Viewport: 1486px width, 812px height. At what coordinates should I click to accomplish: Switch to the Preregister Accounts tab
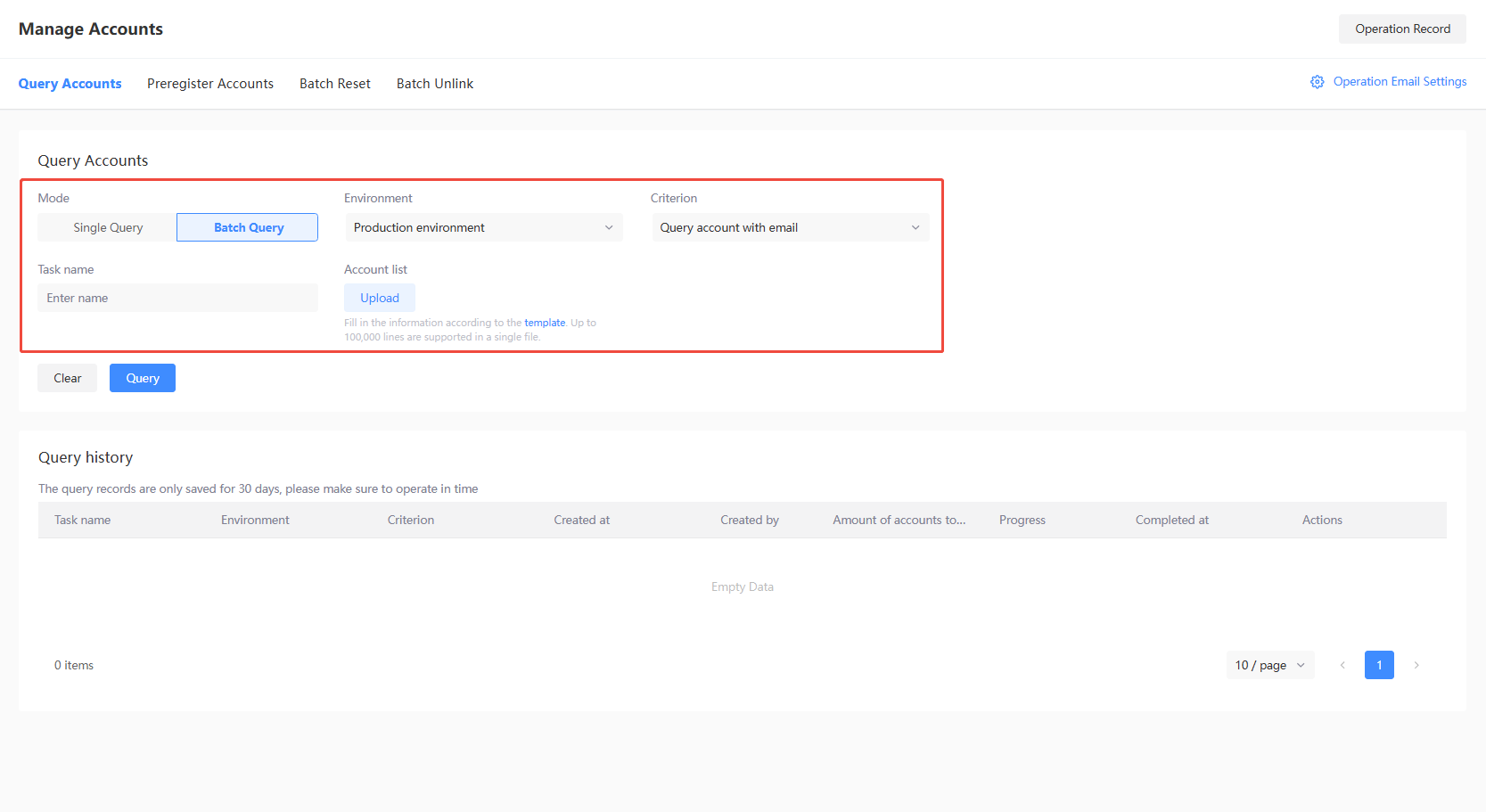(210, 83)
